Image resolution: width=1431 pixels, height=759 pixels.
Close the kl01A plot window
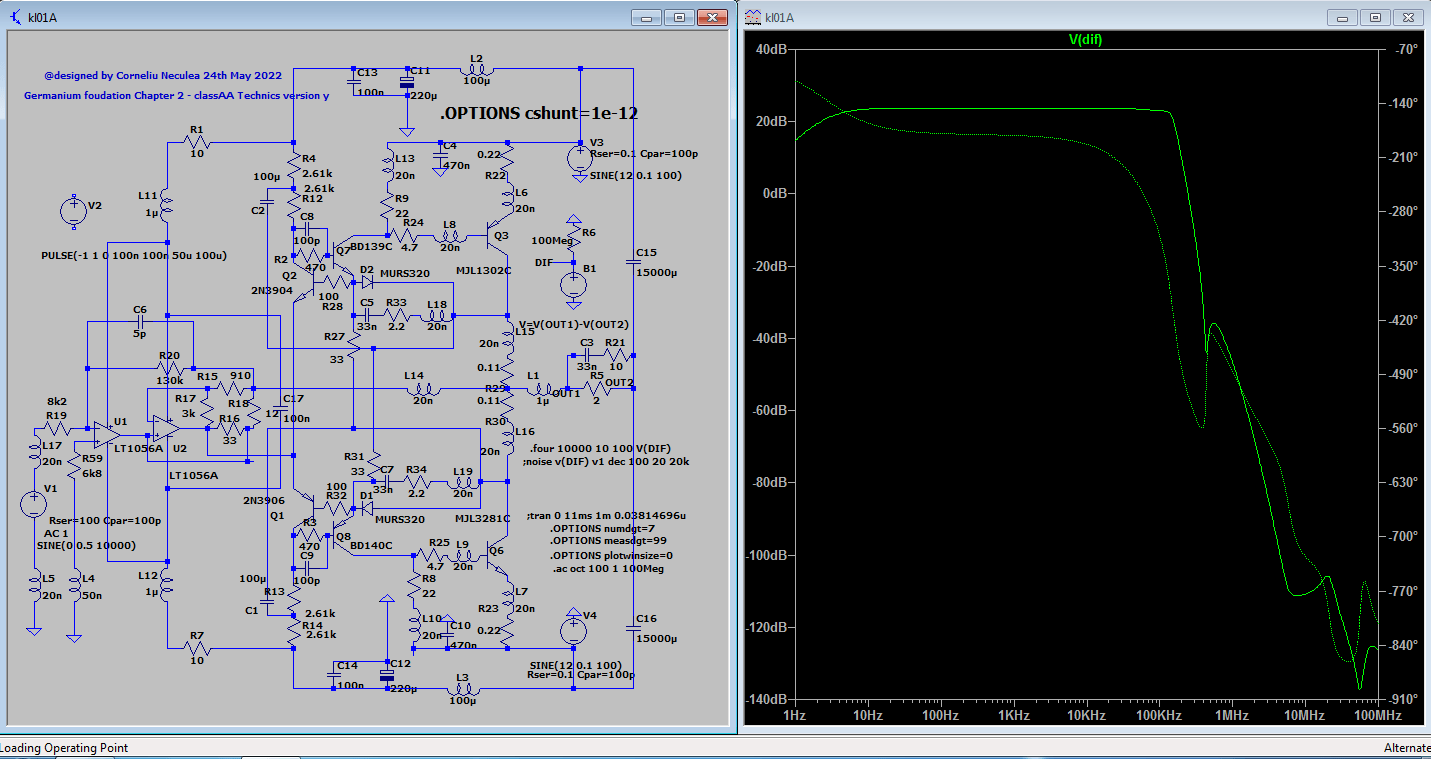(x=1407, y=17)
